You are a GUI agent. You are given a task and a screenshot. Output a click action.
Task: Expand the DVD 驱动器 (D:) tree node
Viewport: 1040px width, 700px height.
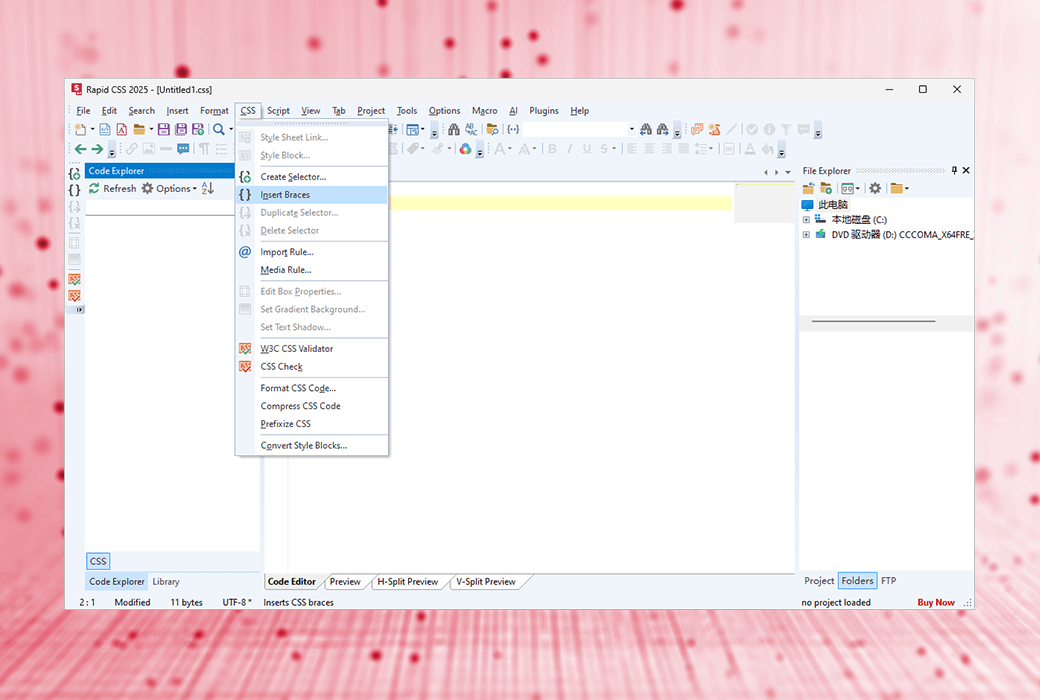click(x=806, y=235)
